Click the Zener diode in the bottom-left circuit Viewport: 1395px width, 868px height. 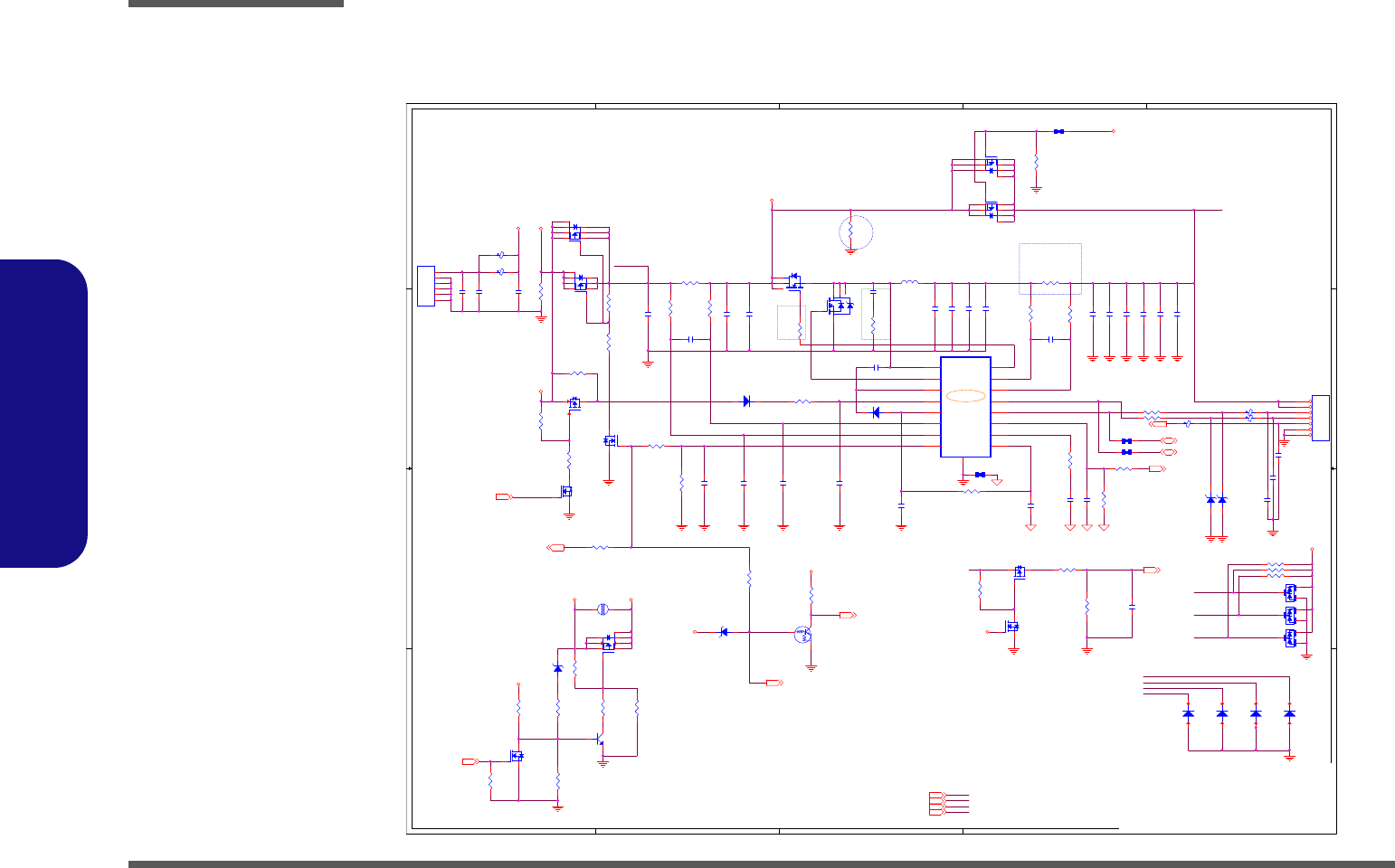pyautogui.click(x=557, y=667)
